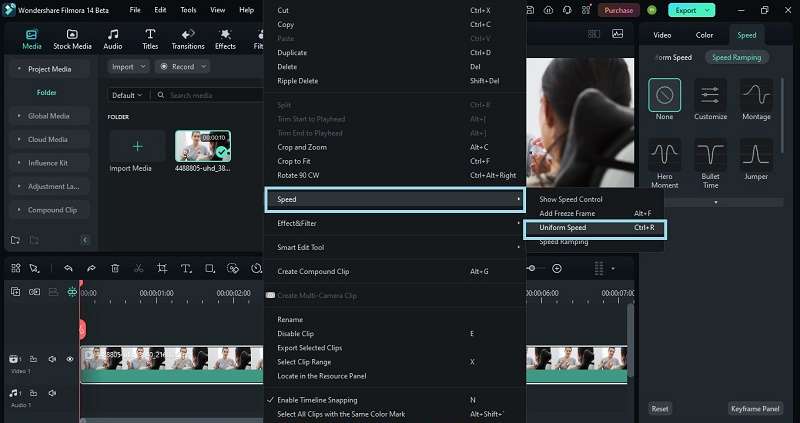The width and height of the screenshot is (800, 423).
Task: Toggle the green magnetic timeline icon
Action: [x=72, y=292]
